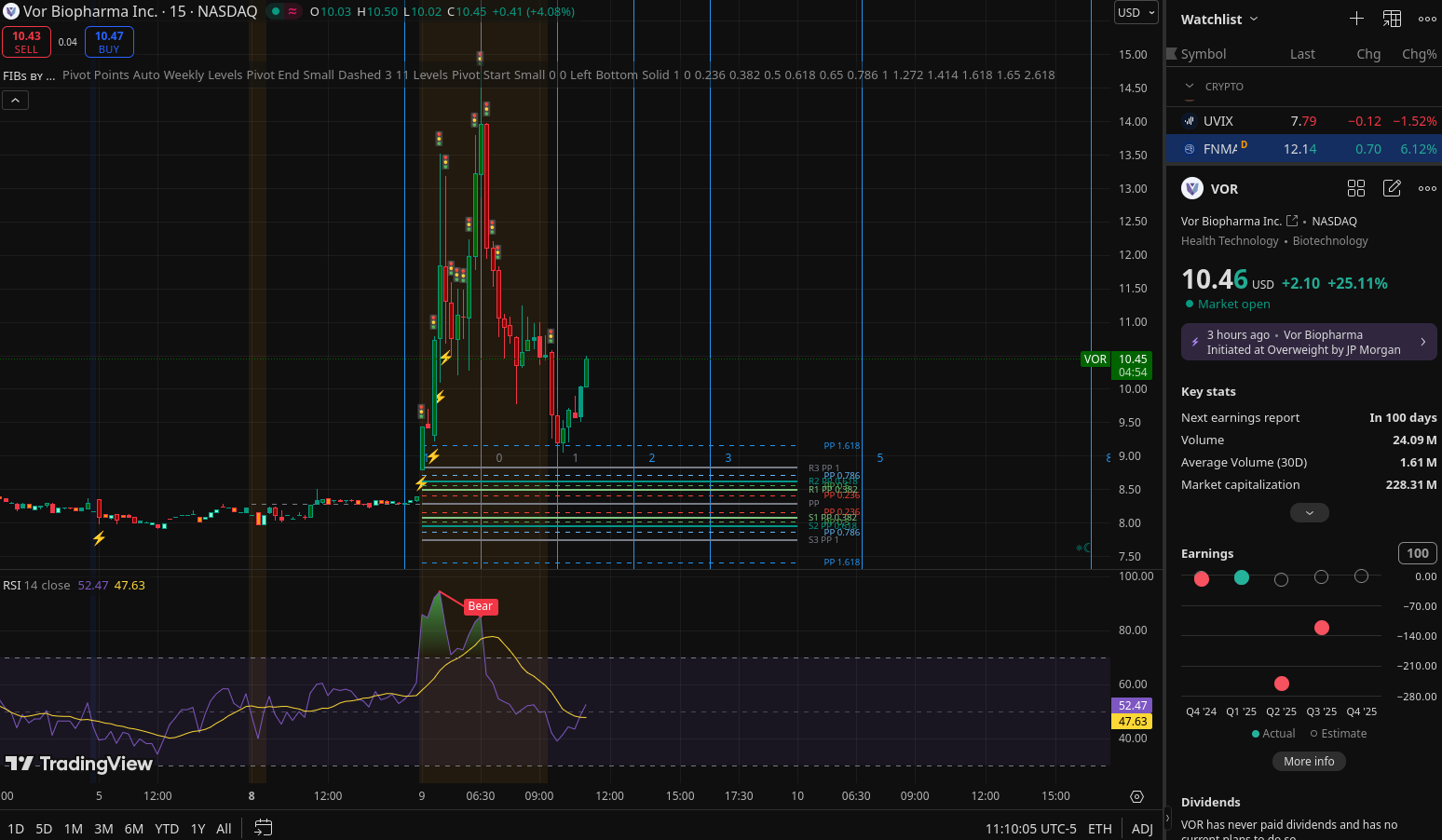Click the watchlist flag column icon
The width and height of the screenshot is (1442, 840).
(x=1172, y=54)
